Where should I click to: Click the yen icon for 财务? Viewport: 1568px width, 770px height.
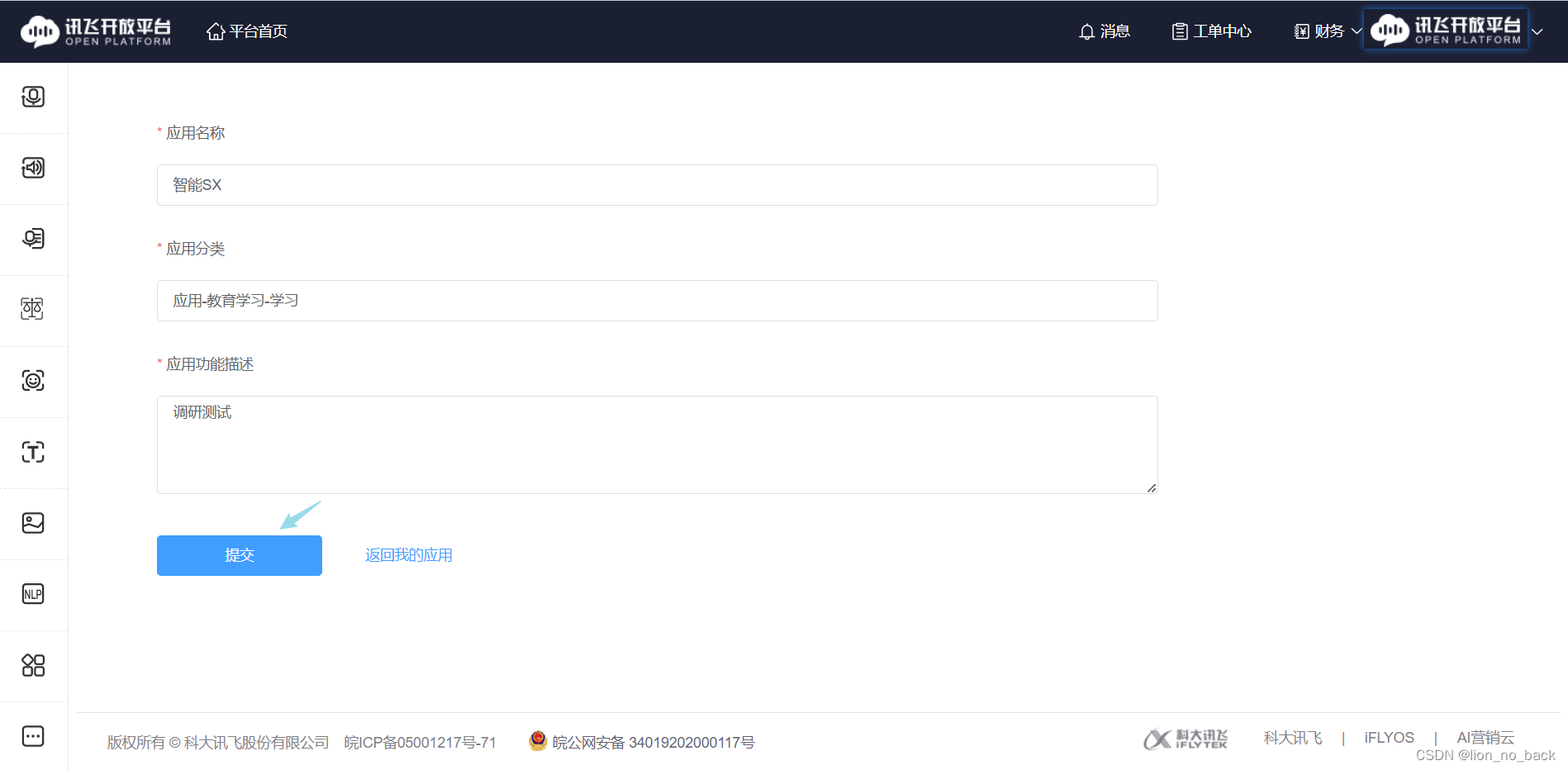point(1302,31)
